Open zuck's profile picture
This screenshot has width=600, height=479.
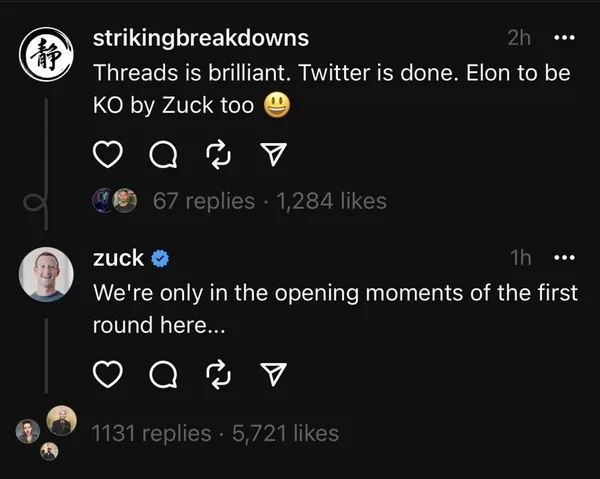(x=46, y=273)
